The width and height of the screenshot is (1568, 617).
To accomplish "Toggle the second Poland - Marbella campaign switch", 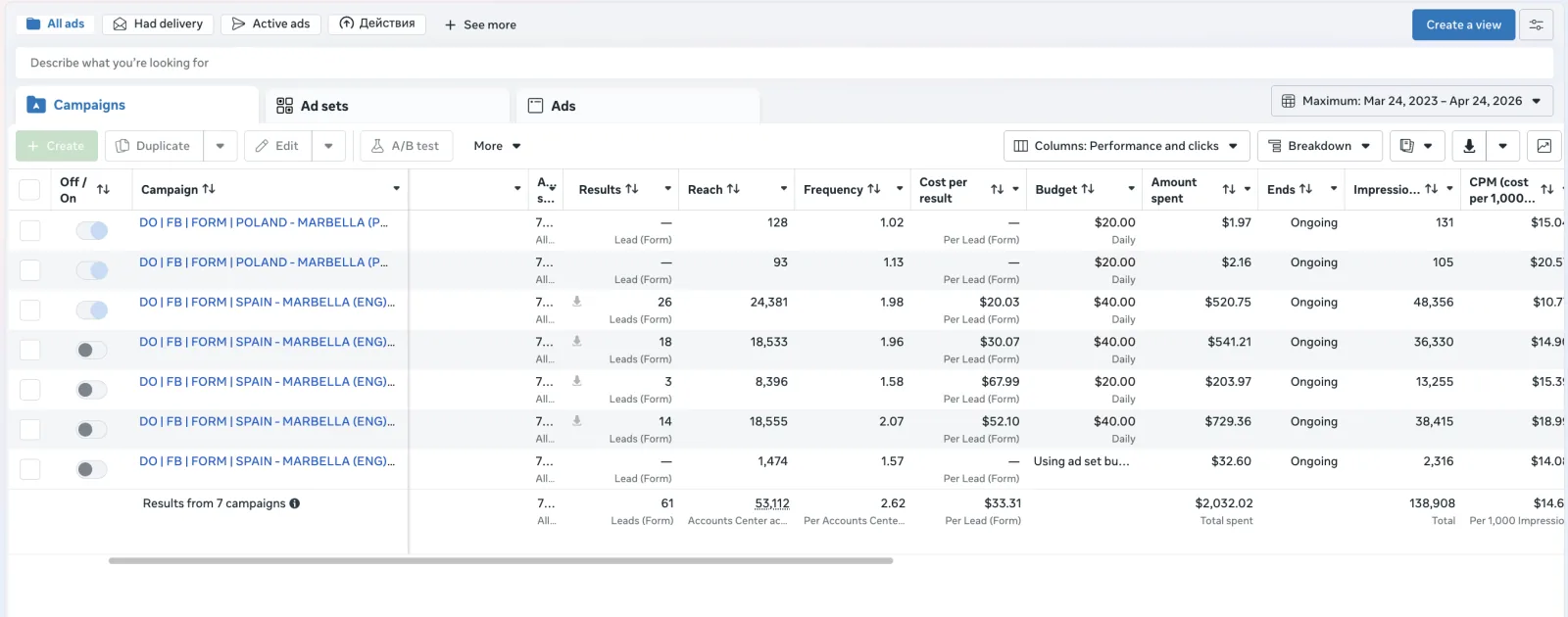I will 92,270.
